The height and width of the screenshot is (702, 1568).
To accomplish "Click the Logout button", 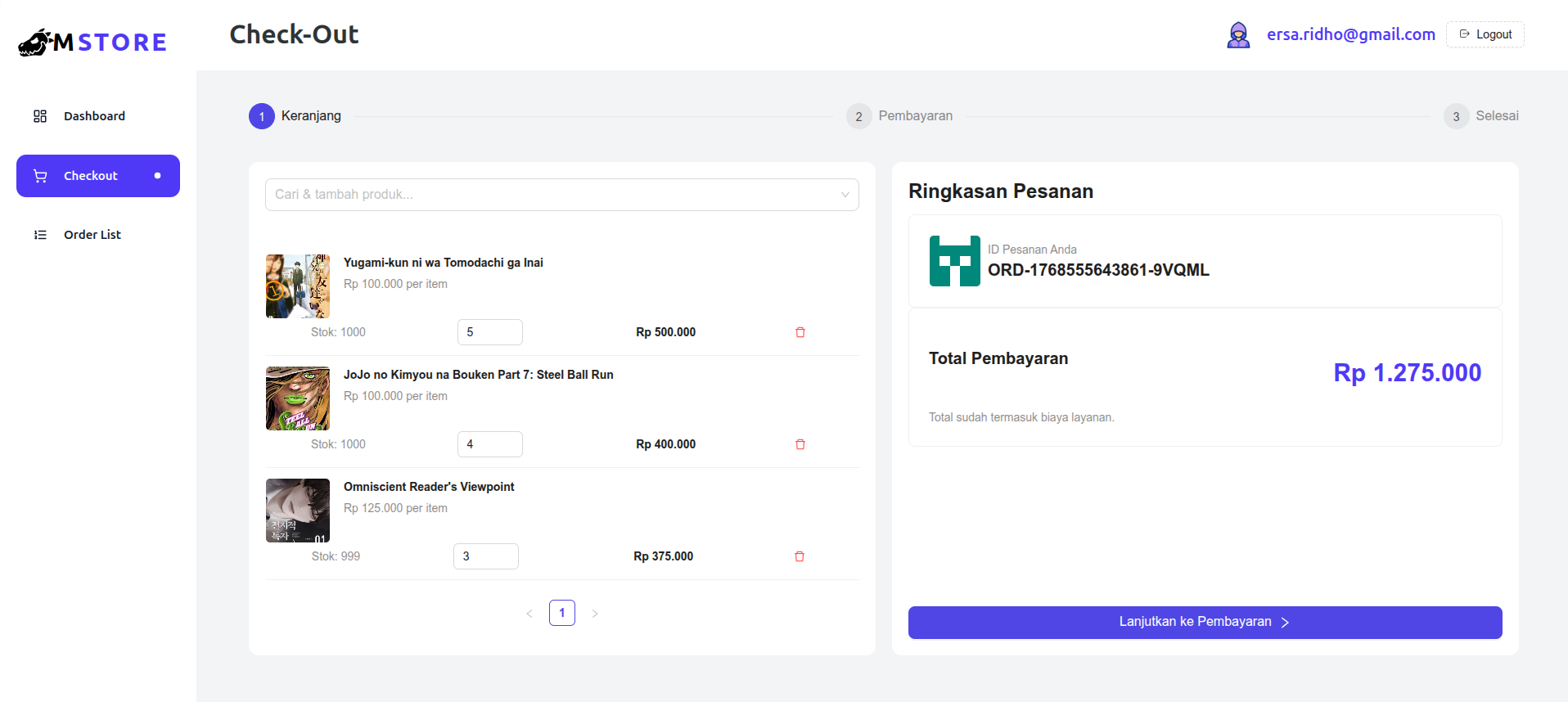I will (1485, 34).
